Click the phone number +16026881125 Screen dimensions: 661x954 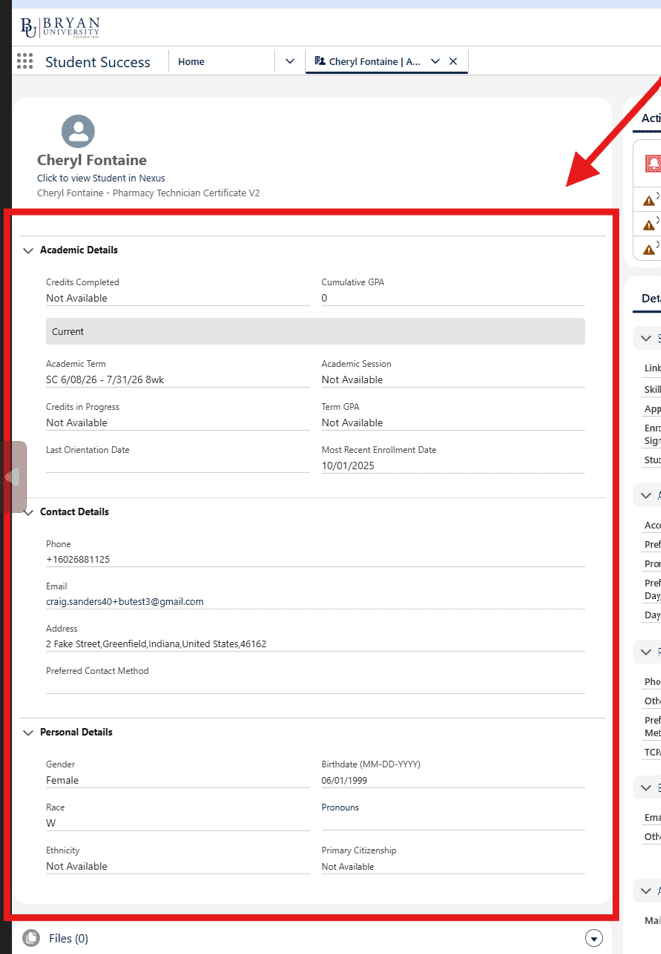coord(78,560)
